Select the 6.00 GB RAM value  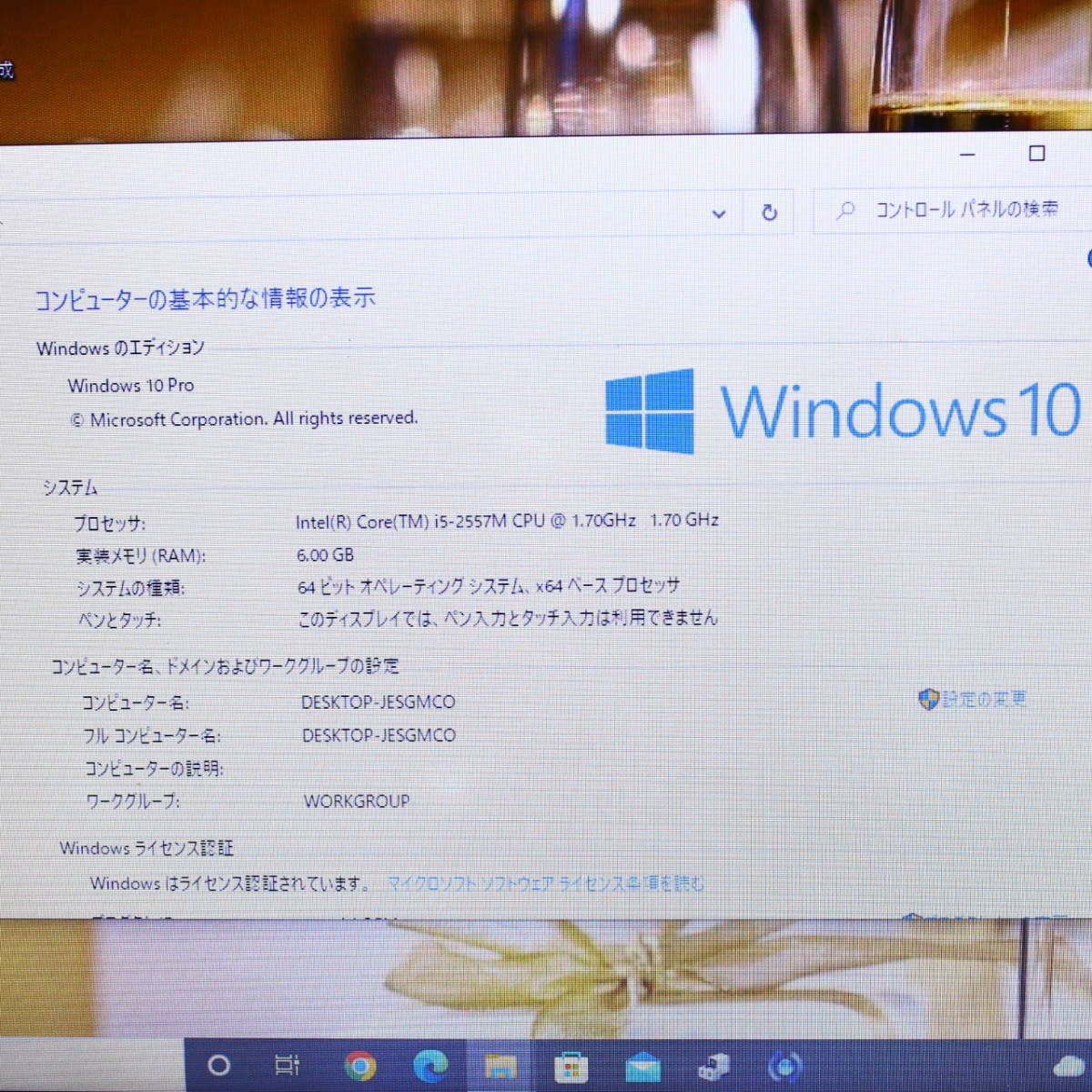[x=325, y=554]
